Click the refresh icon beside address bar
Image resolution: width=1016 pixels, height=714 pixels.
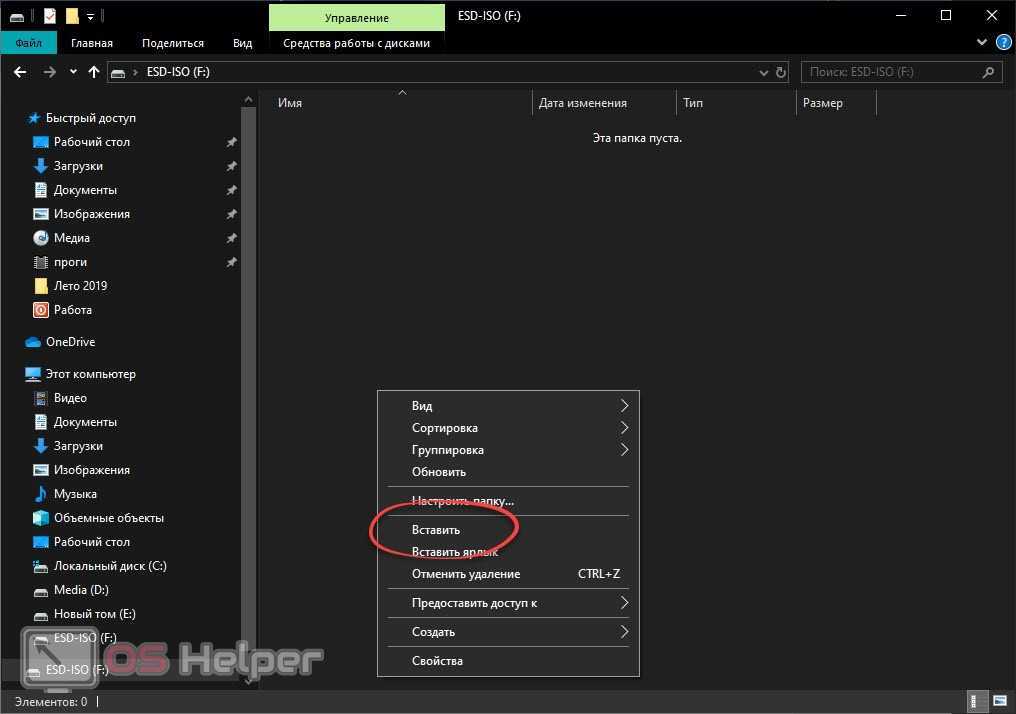[x=781, y=72]
